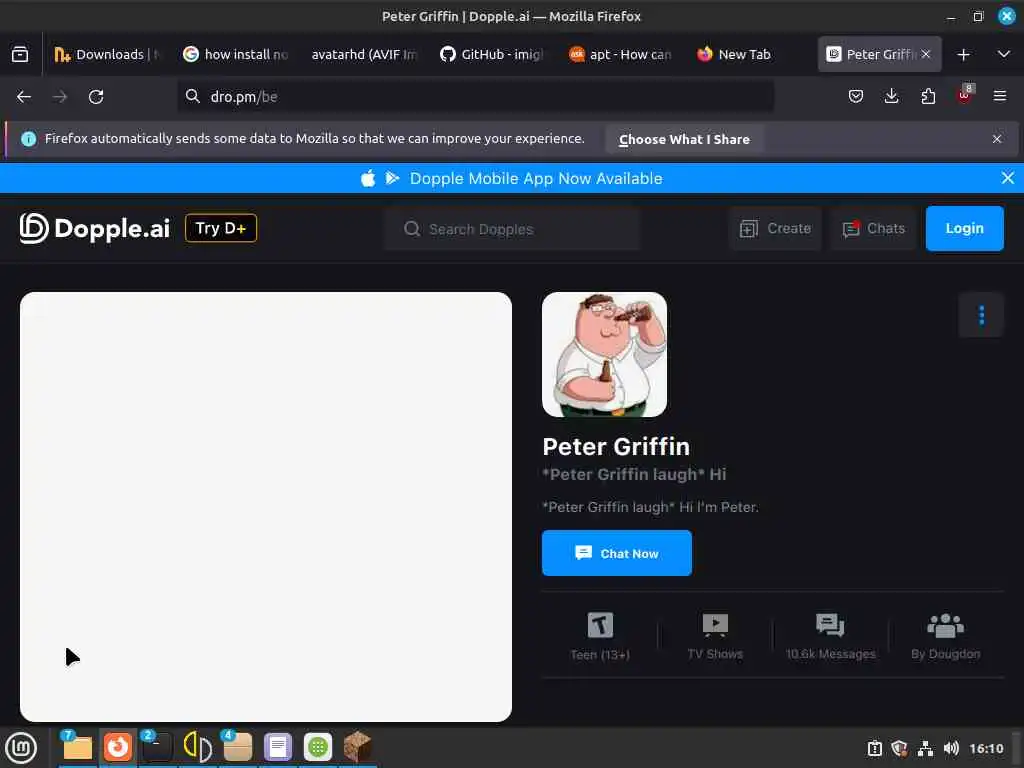This screenshot has width=1024, height=768.
Task: Click the update manager shield tray icon
Action: pos(899,748)
